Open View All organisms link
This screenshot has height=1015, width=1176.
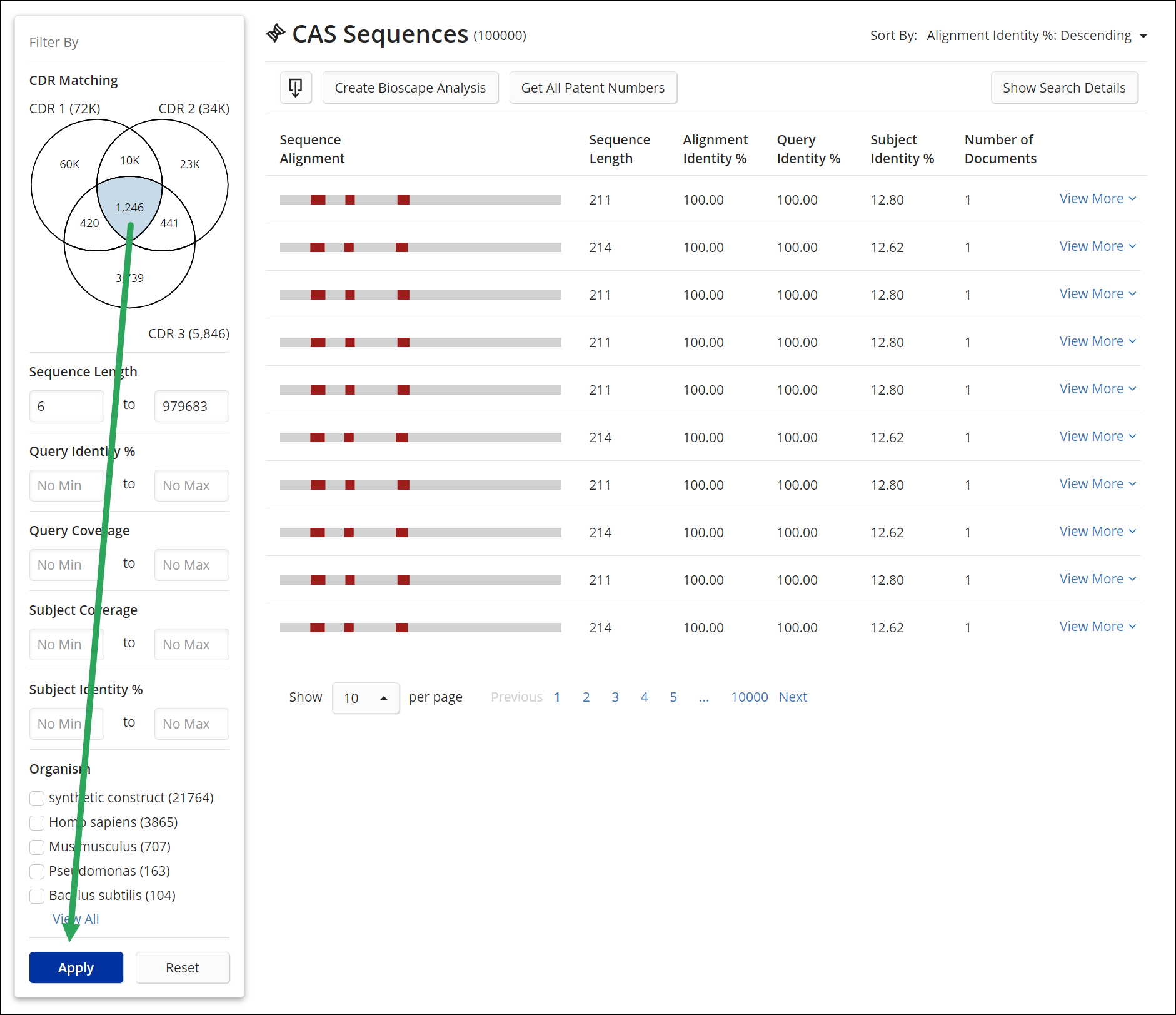pyautogui.click(x=76, y=919)
